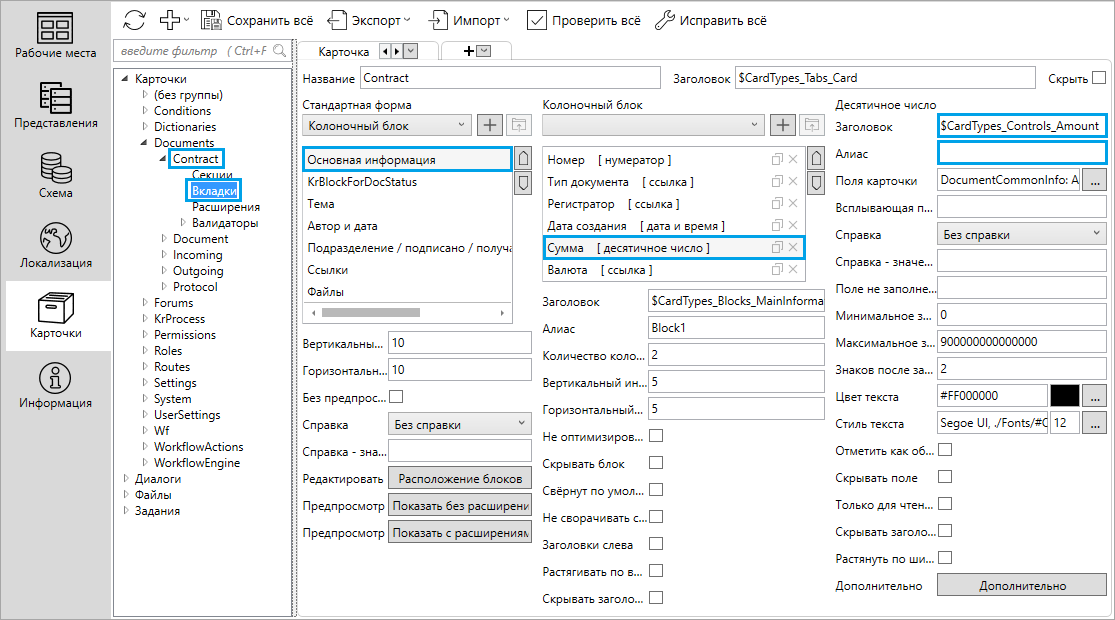Image resolution: width=1115 pixels, height=620 pixels.
Task: Click the Расположение блоков button
Action: tap(459, 478)
